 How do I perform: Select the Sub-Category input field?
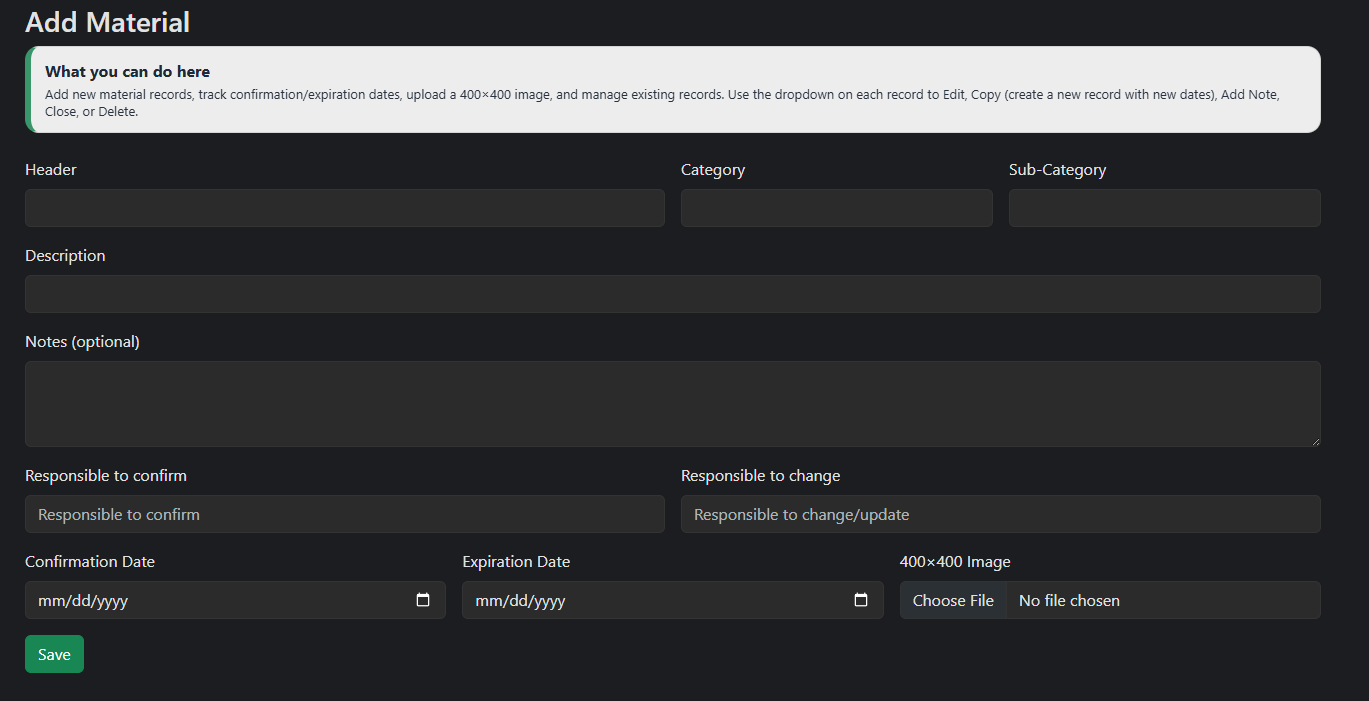click(x=1164, y=208)
